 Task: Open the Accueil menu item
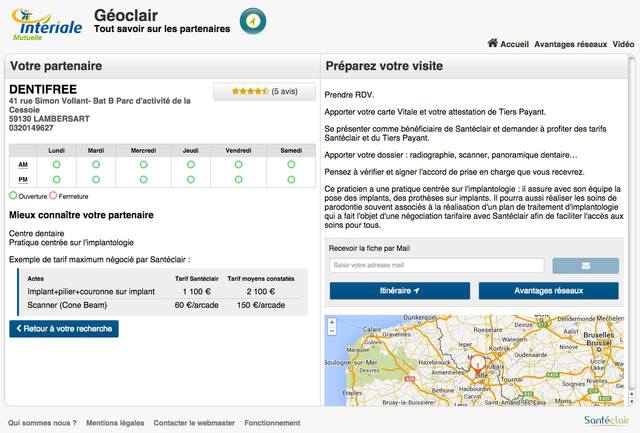coord(514,44)
